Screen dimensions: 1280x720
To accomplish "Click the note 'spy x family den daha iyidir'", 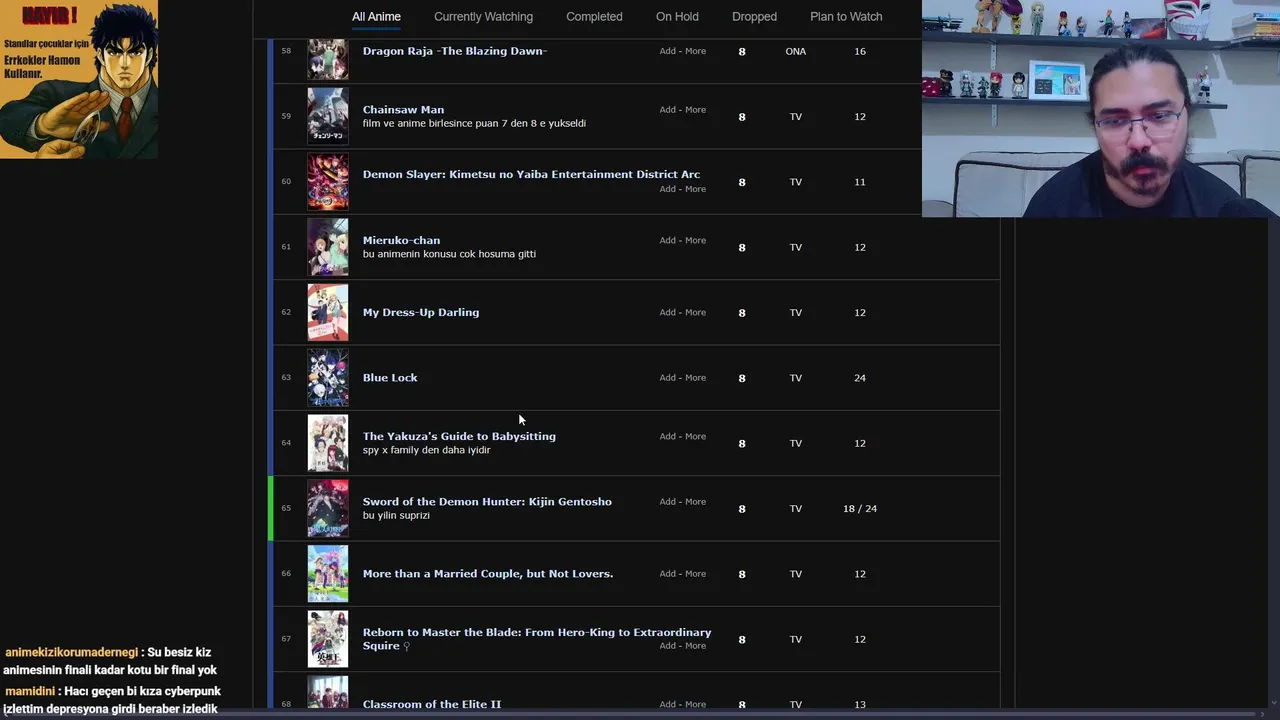I will 426,450.
